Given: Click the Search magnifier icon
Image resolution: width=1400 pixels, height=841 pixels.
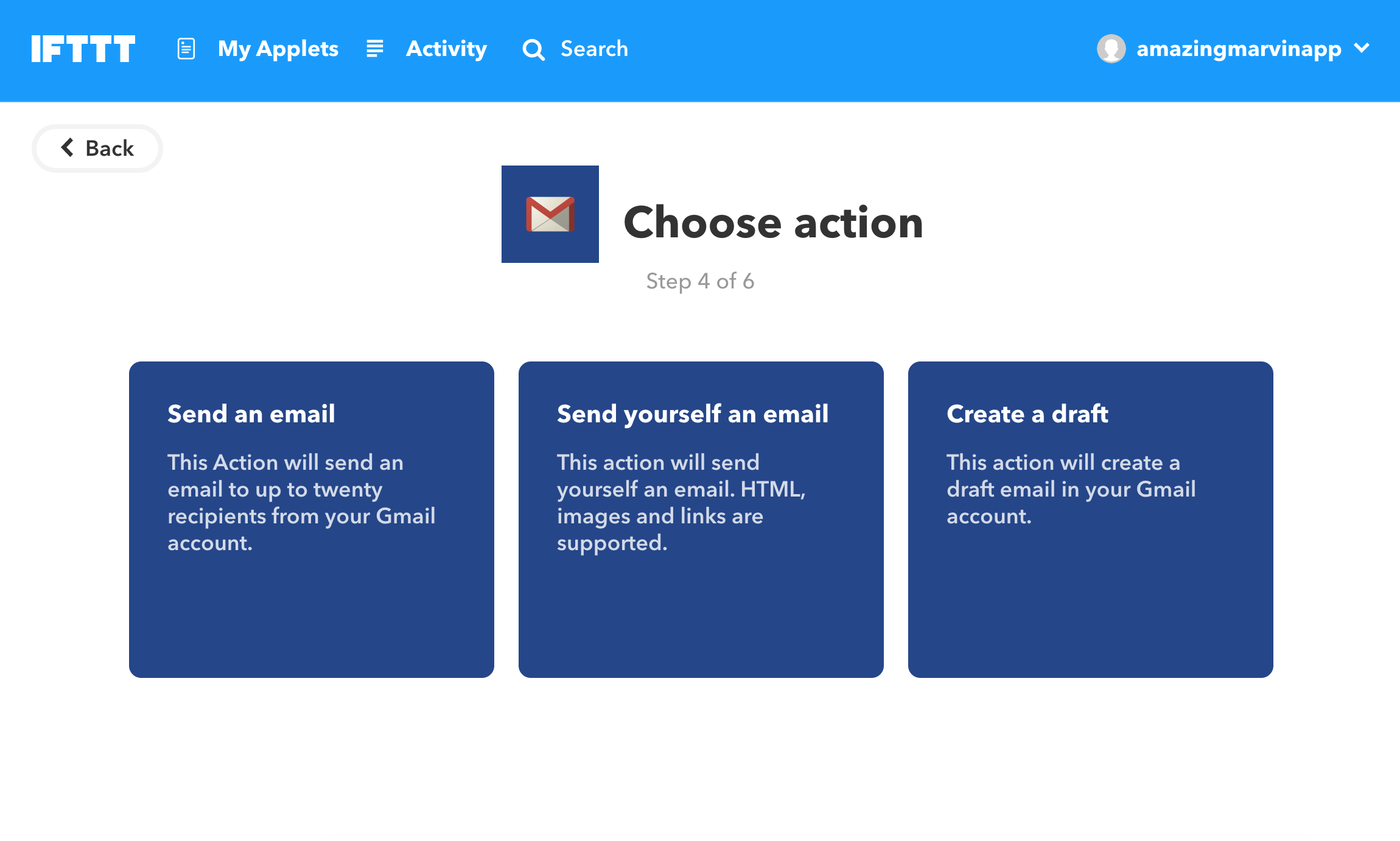Looking at the screenshot, I should tap(533, 49).
